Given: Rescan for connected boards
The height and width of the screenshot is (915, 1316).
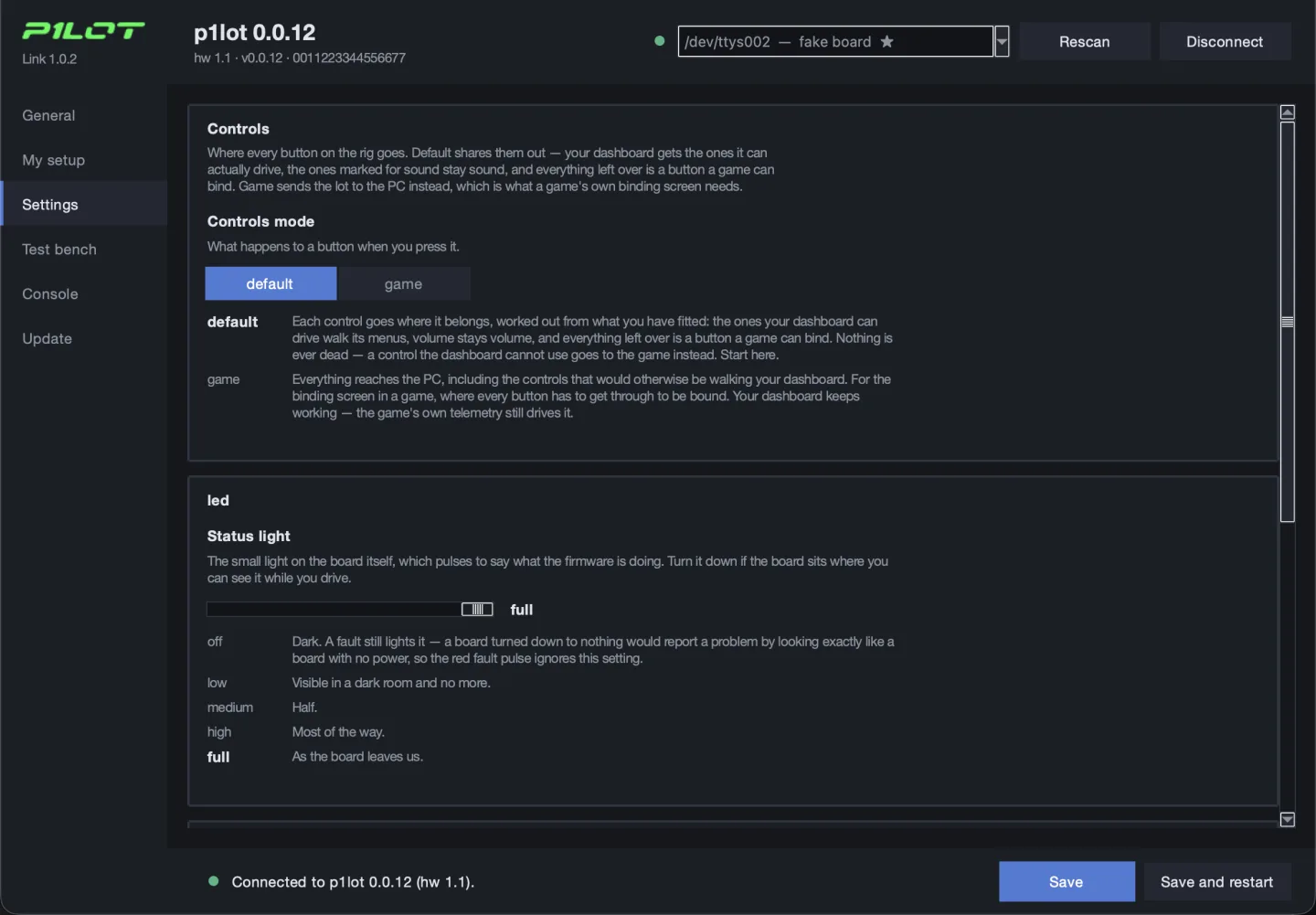Looking at the screenshot, I should point(1085,41).
